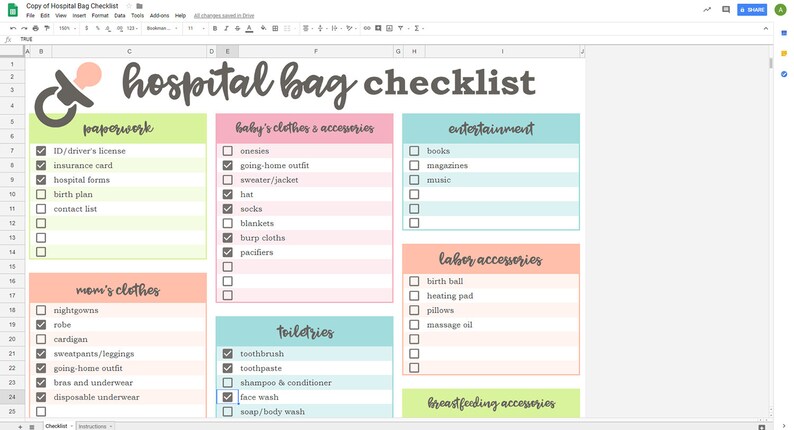Open the Calendar side panel icon
The image size is (794, 430).
point(784,33)
